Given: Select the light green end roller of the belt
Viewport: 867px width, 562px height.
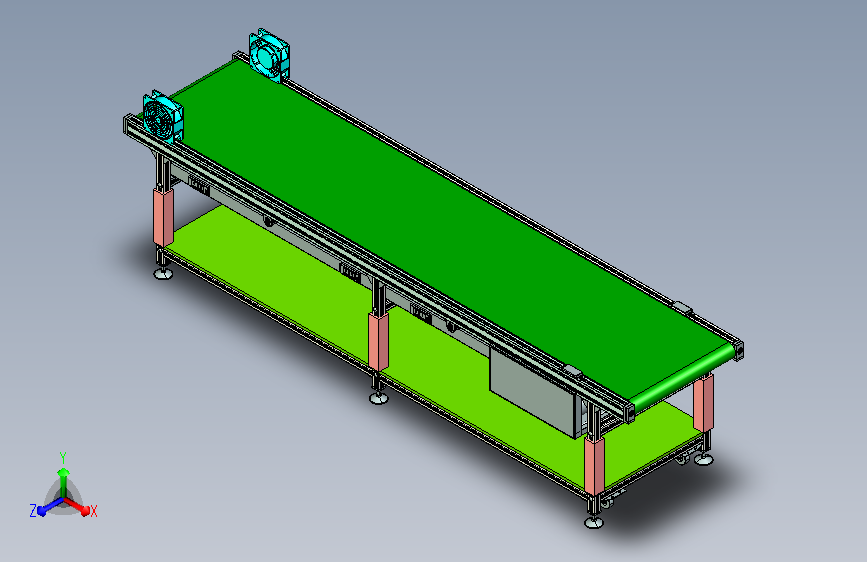Looking at the screenshot, I should click(685, 377).
